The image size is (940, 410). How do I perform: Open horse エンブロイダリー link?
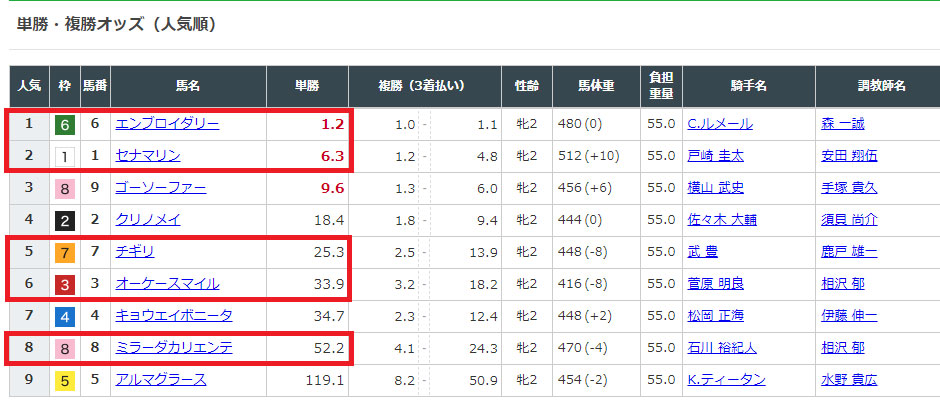click(x=167, y=124)
